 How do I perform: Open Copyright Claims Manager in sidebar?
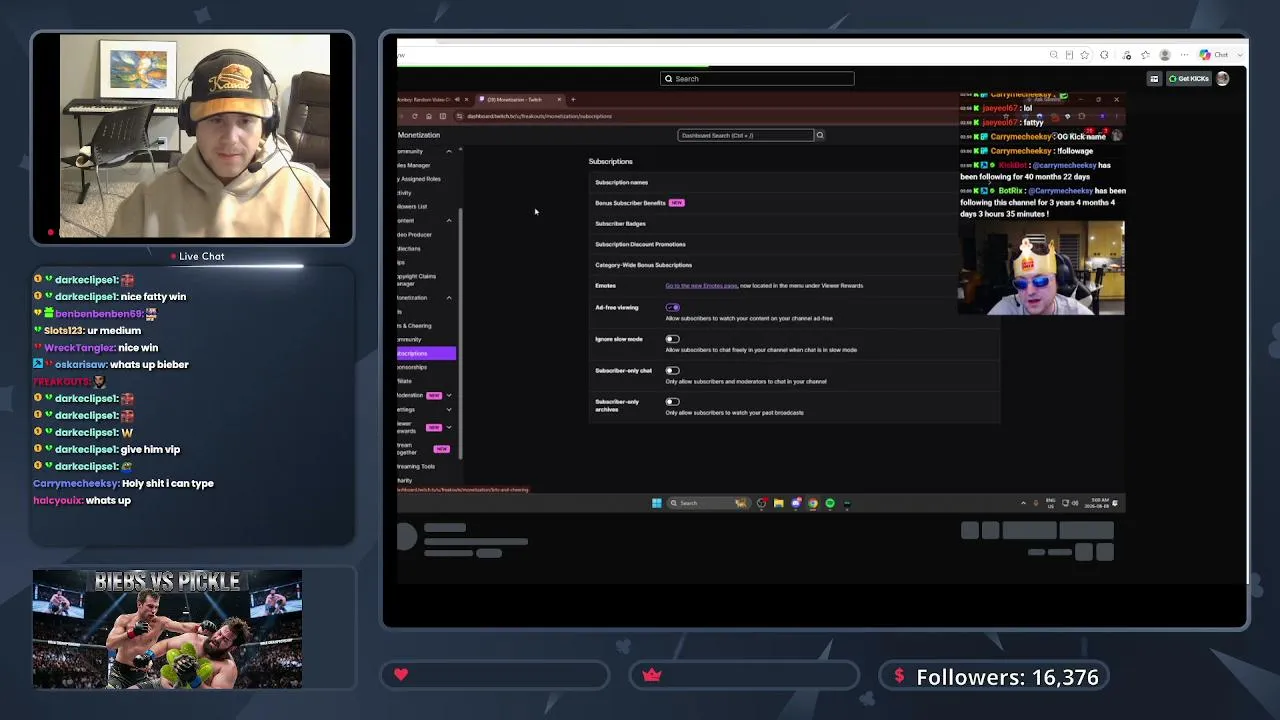coord(418,280)
